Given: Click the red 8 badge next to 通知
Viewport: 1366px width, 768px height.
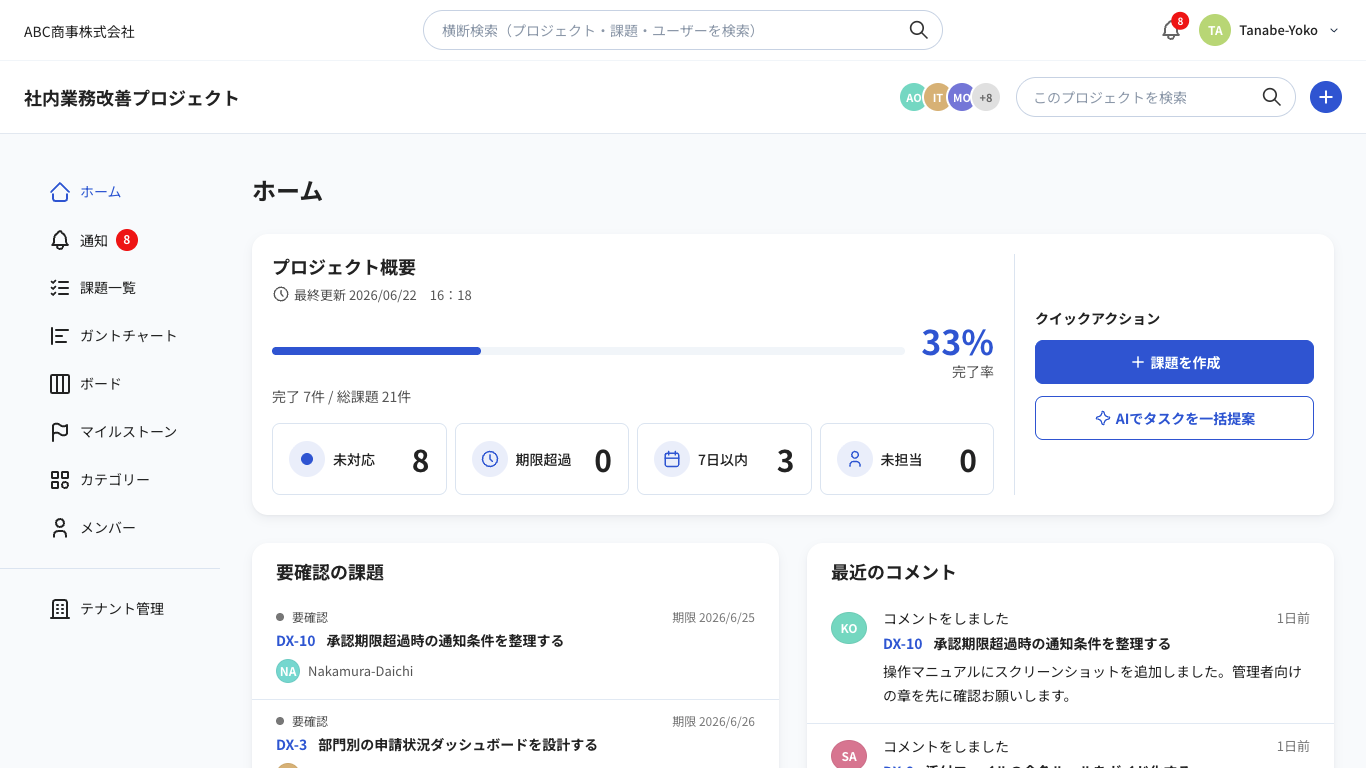Looking at the screenshot, I should pyautogui.click(x=127, y=240).
